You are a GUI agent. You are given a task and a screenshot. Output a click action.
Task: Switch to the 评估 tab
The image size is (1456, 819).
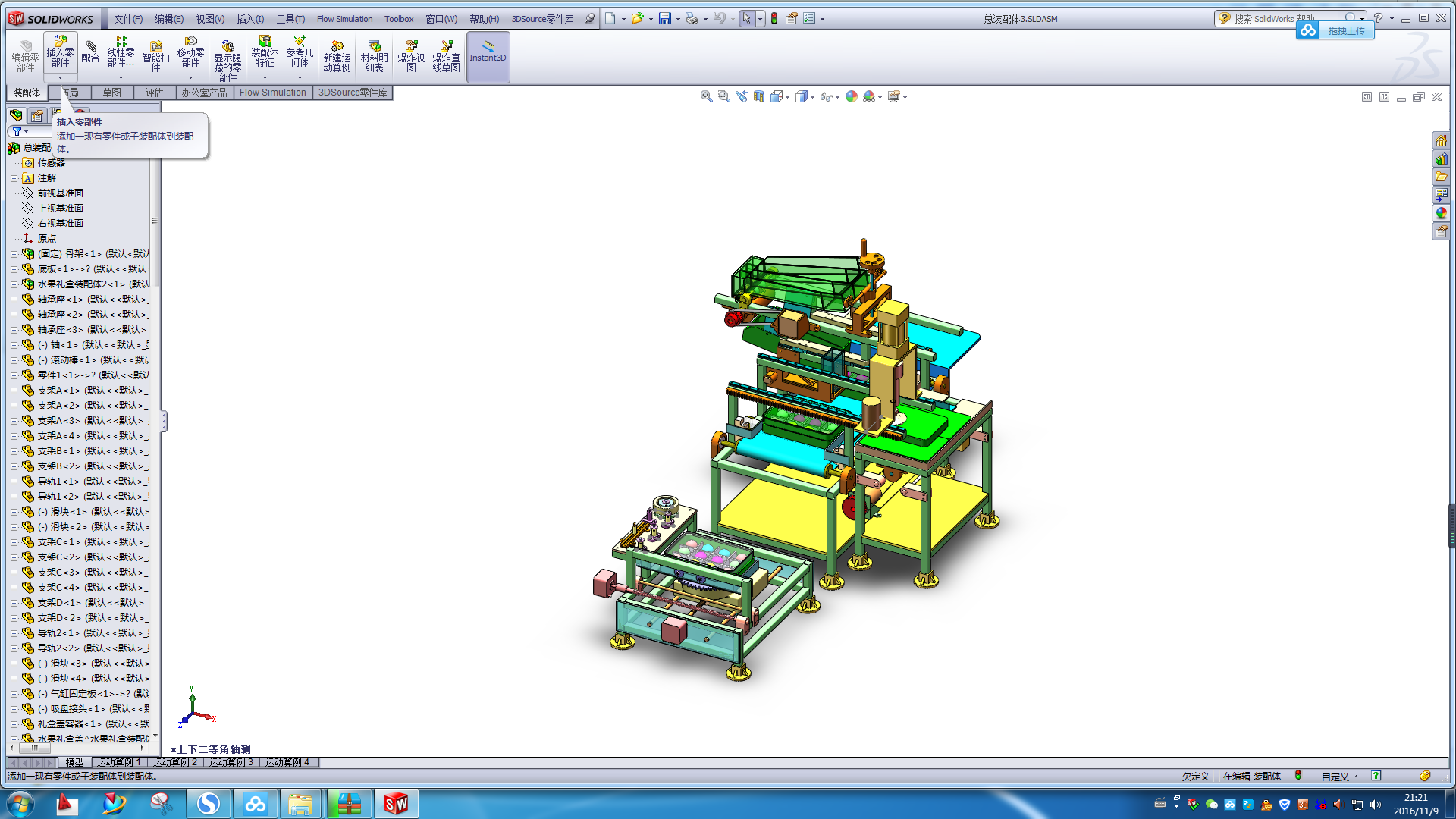[x=154, y=93]
